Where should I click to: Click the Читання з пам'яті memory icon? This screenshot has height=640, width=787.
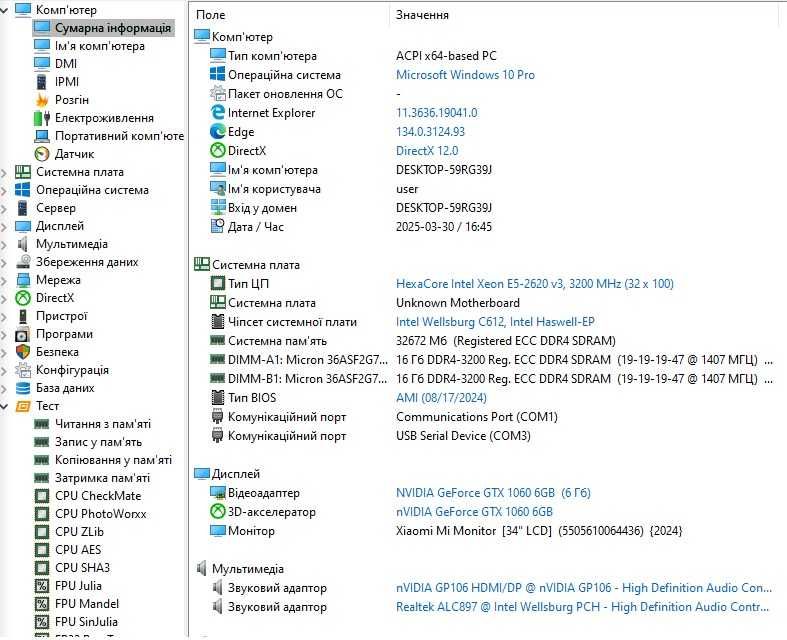[x=41, y=424]
